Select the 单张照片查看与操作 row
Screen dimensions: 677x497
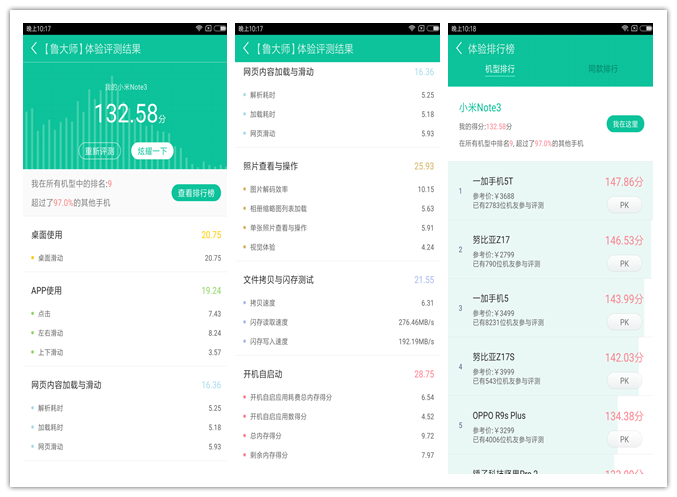337,228
